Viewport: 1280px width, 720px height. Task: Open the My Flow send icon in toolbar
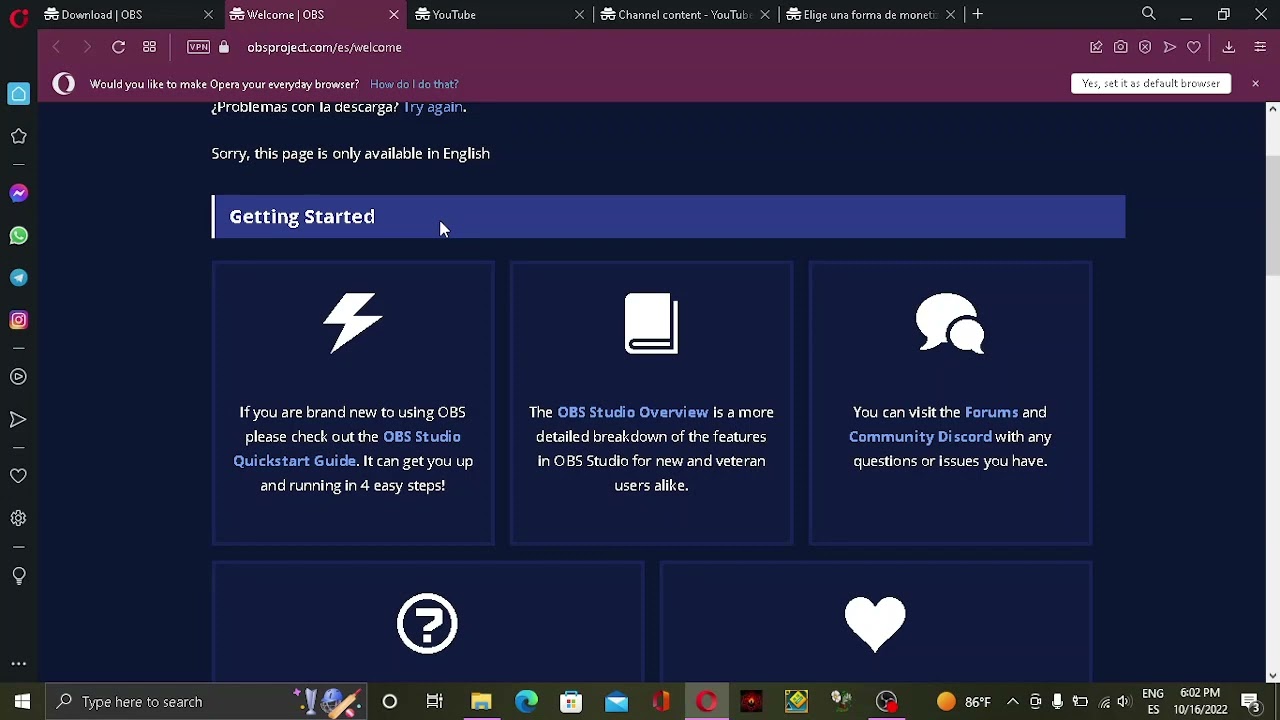[1169, 47]
